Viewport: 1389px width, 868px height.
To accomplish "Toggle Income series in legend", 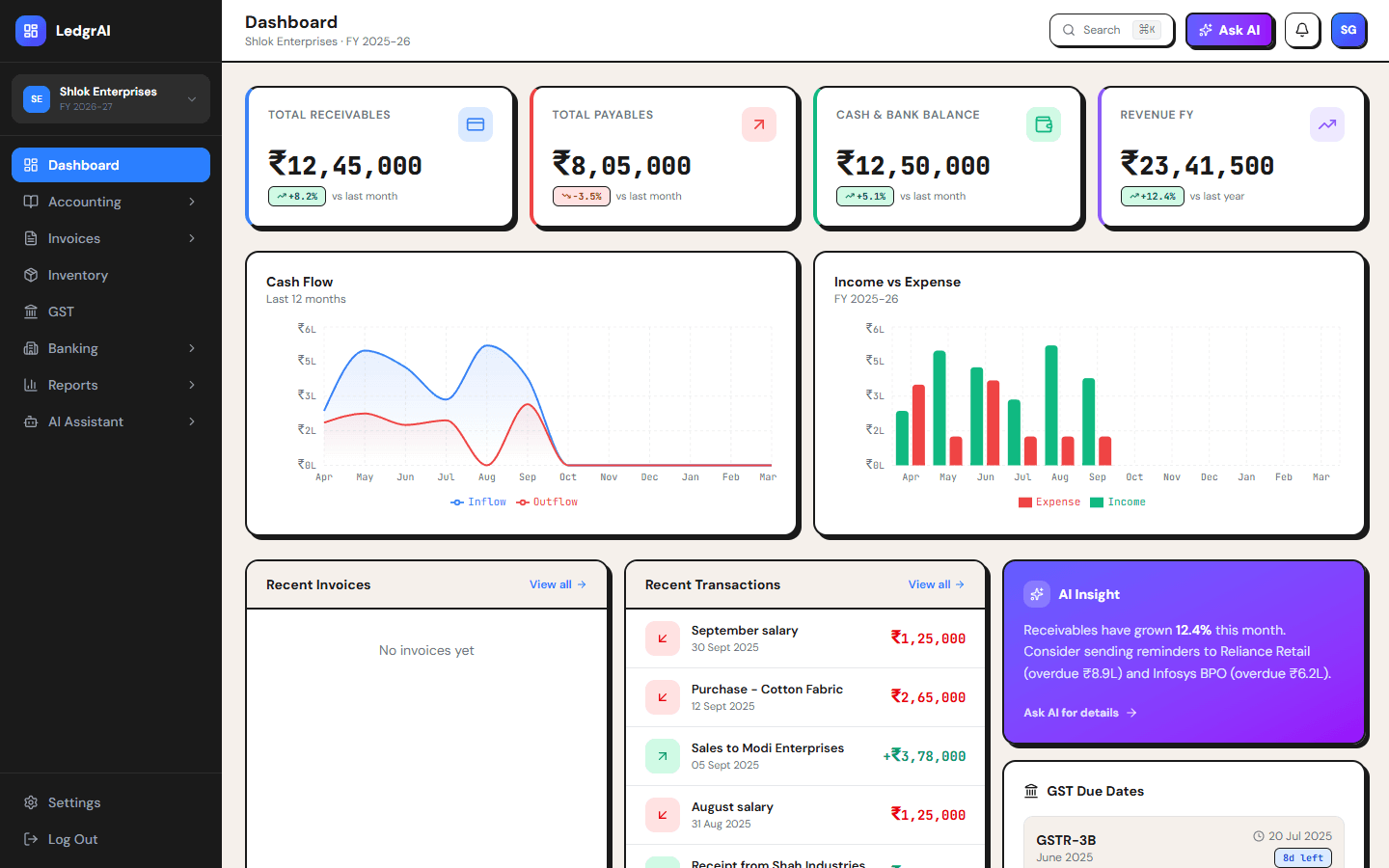I will [1118, 502].
